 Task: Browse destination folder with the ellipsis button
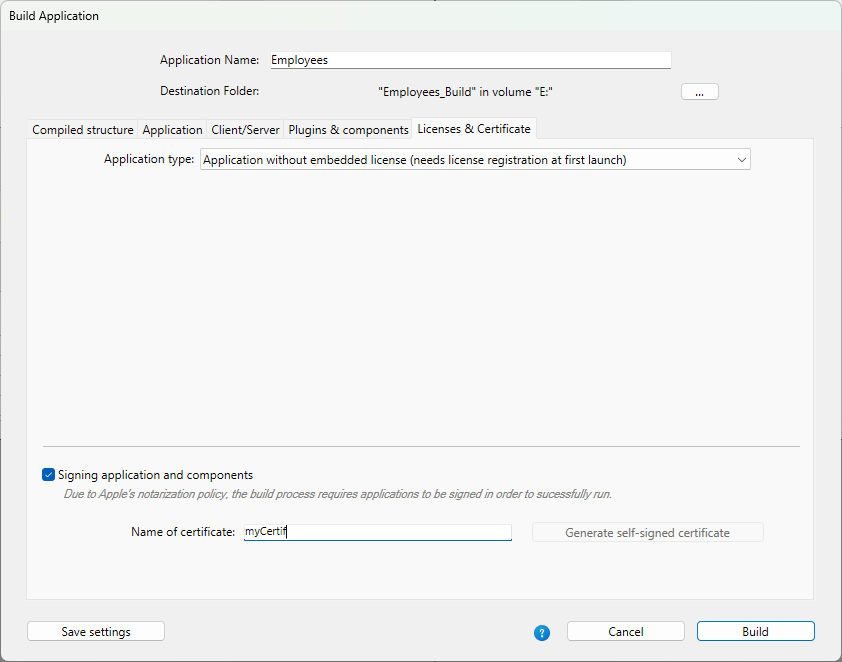pyautogui.click(x=699, y=92)
